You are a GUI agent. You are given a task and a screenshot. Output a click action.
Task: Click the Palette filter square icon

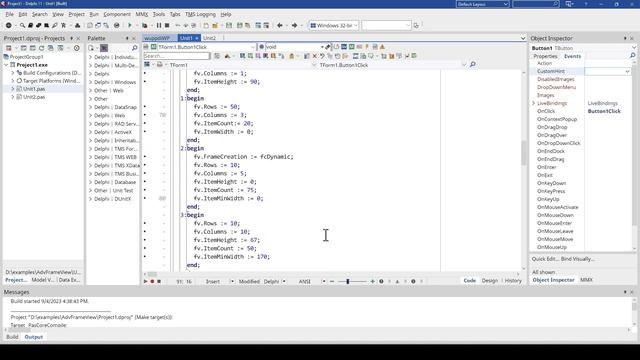(x=104, y=48)
